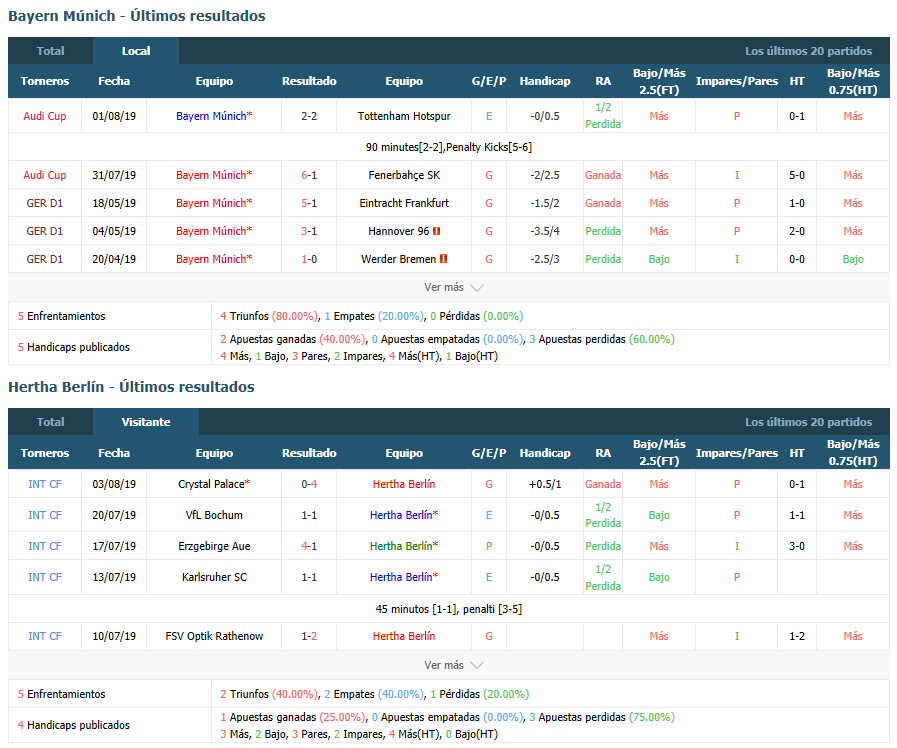Click Hertha Berlín in FSV Optik Rathenow row
The width and height of the screenshot is (897, 748).
[x=404, y=636]
